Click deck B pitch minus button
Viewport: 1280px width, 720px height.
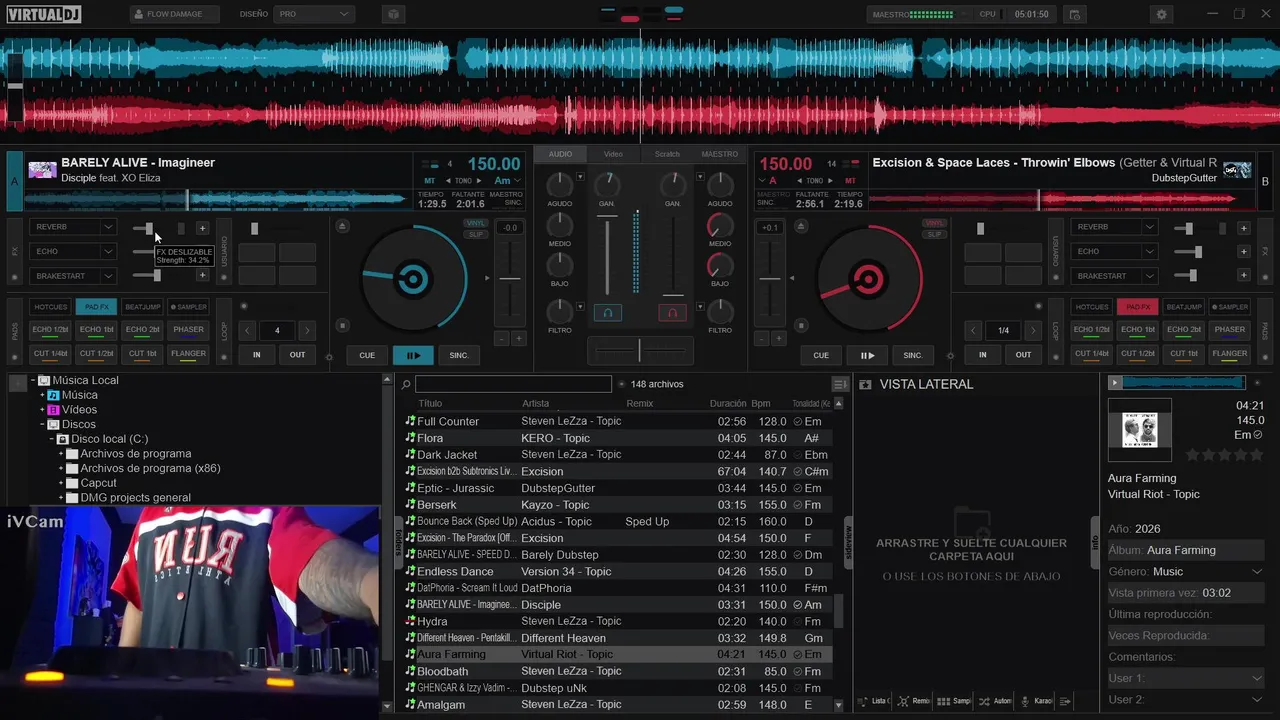click(763, 339)
